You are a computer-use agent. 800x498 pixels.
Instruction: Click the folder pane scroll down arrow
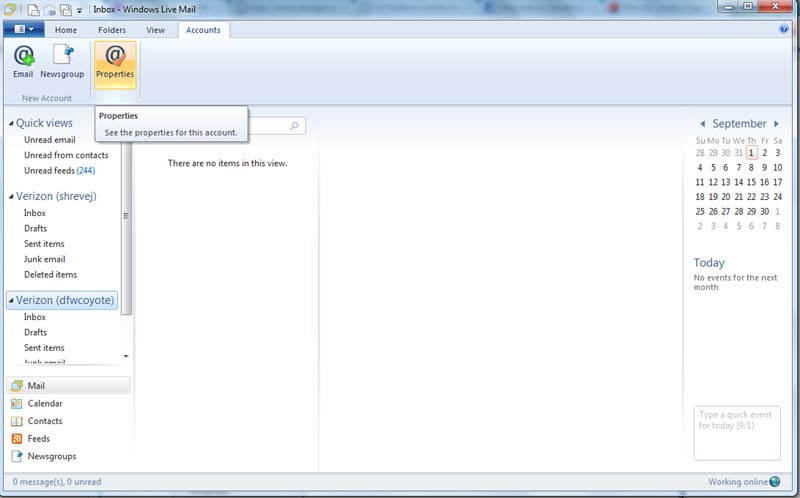coord(126,356)
